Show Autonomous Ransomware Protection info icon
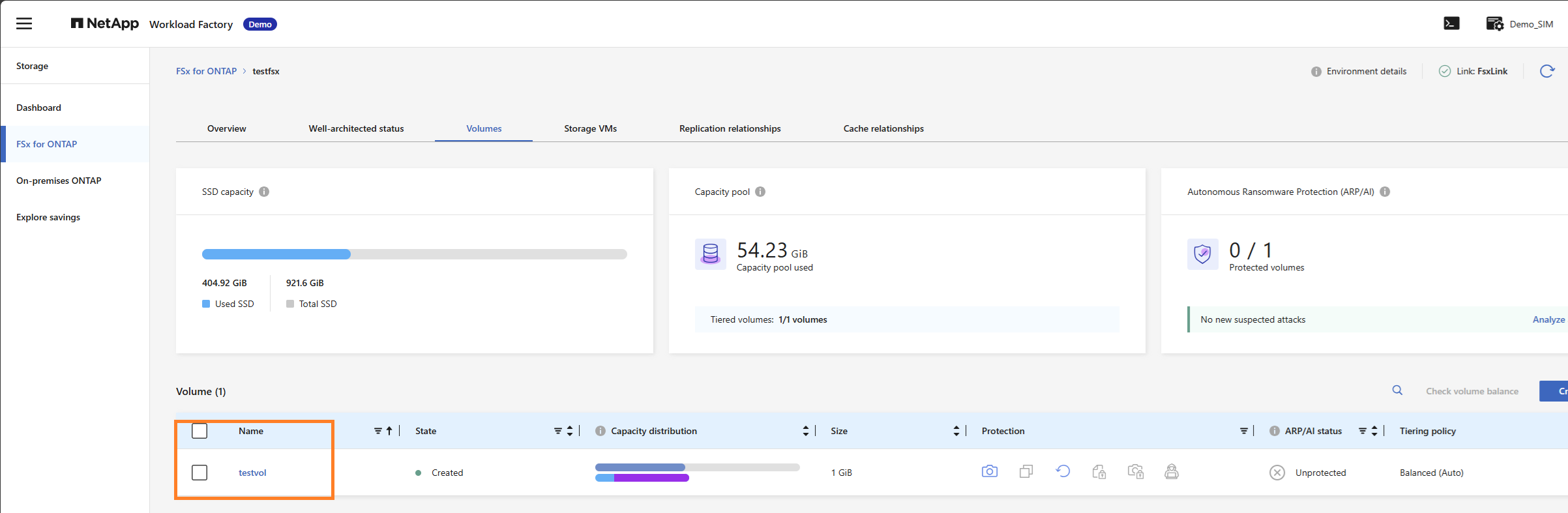This screenshot has height=513, width=1568. [1385, 192]
